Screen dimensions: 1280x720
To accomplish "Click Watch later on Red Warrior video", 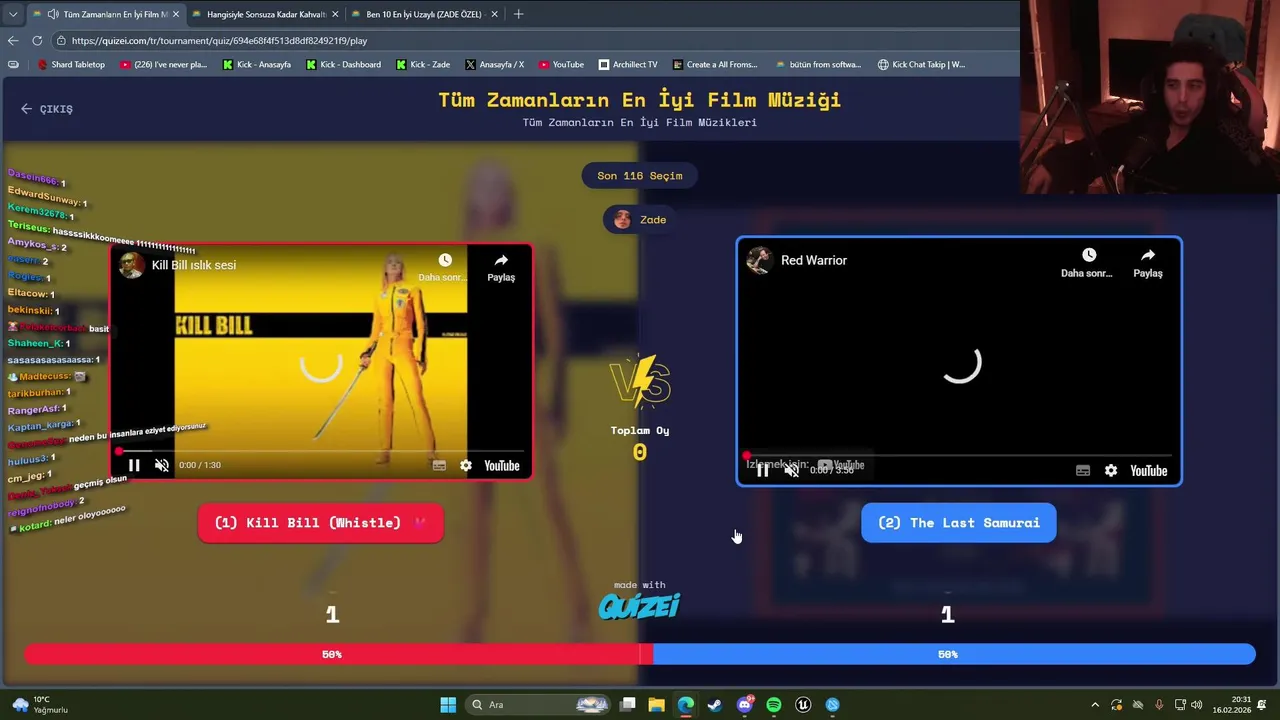I will point(1088,263).
